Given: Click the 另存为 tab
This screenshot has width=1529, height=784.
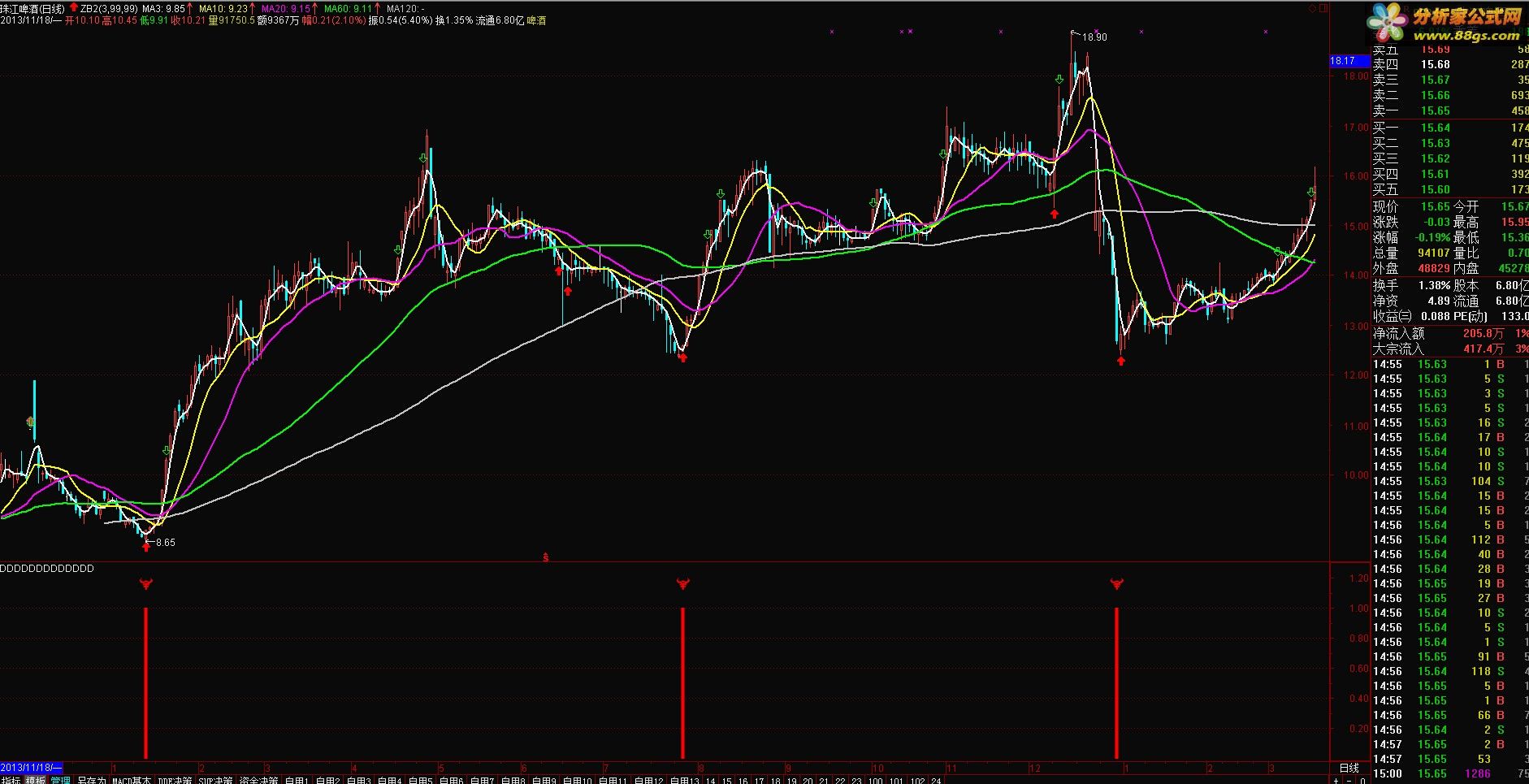Looking at the screenshot, I should click(92, 780).
